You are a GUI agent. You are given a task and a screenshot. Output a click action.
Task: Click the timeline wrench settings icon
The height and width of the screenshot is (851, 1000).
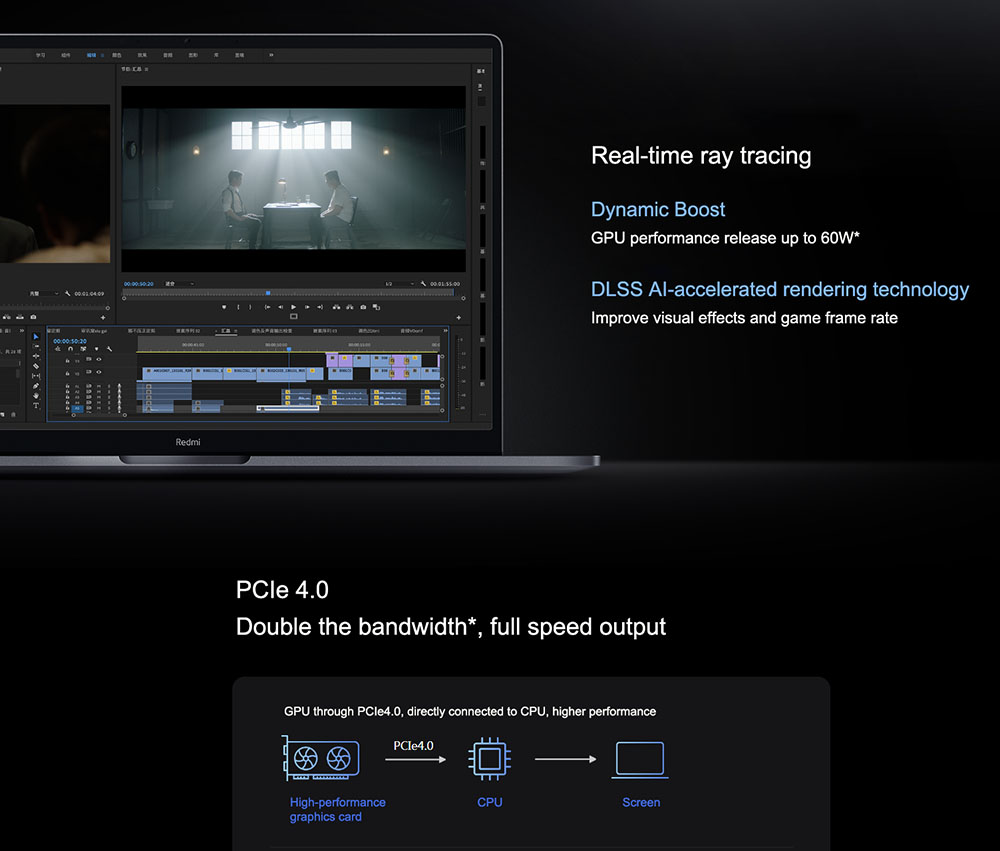109,349
